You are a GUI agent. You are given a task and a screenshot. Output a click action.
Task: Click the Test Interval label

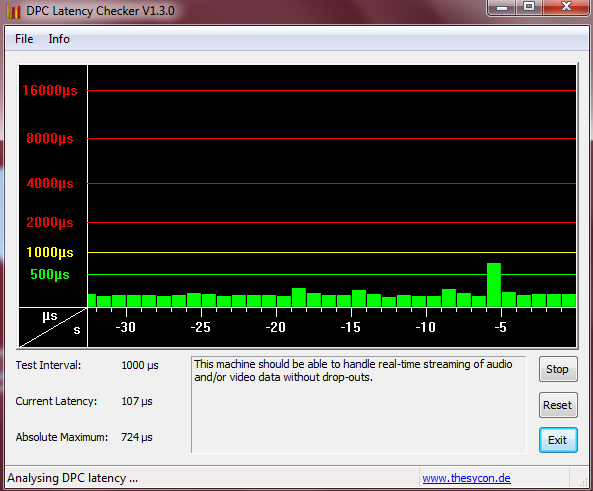tap(48, 365)
